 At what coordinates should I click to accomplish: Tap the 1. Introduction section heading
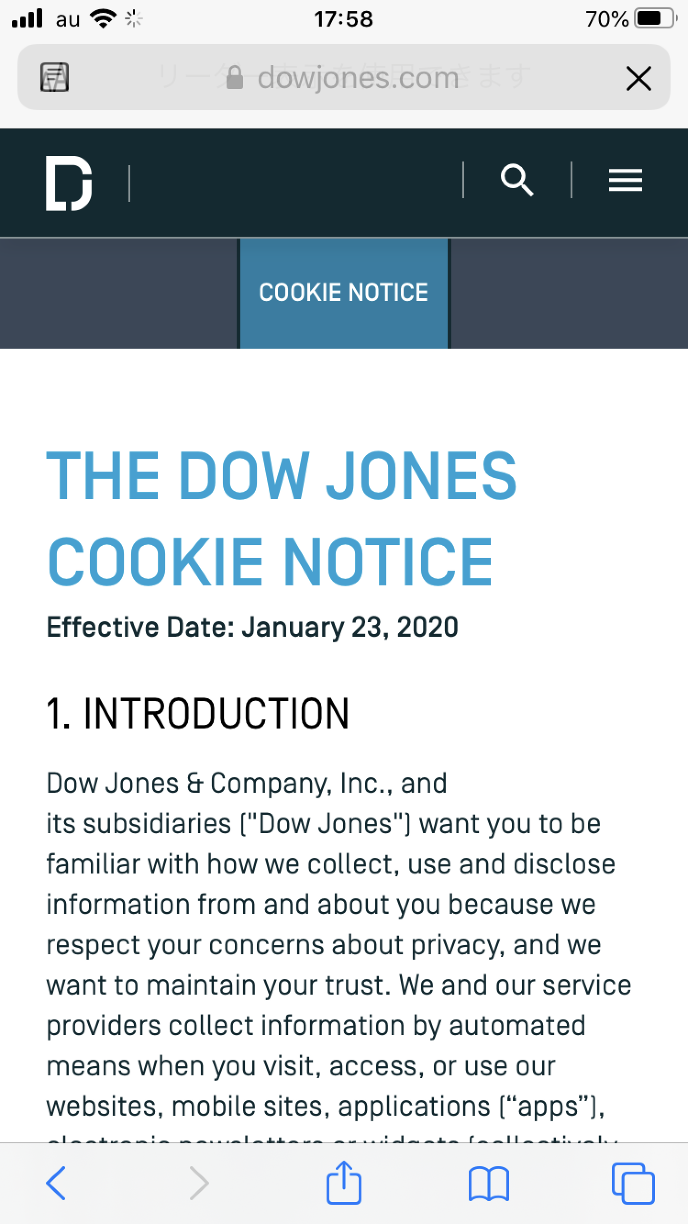(x=198, y=714)
